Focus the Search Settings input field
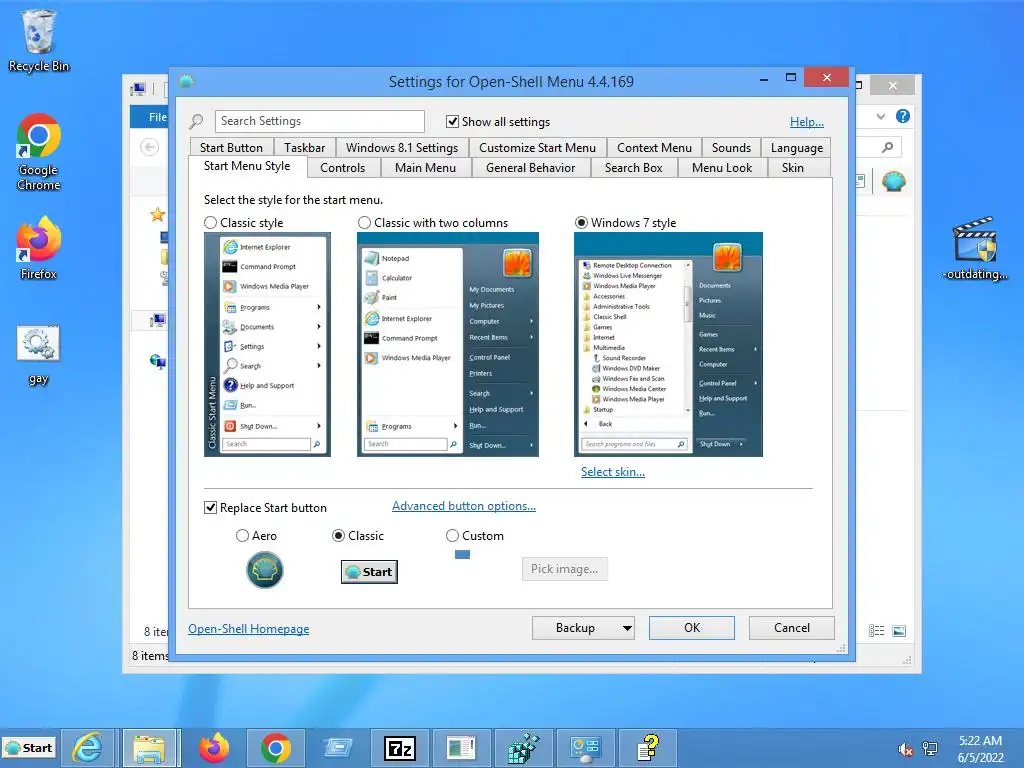This screenshot has height=768, width=1024. (319, 121)
